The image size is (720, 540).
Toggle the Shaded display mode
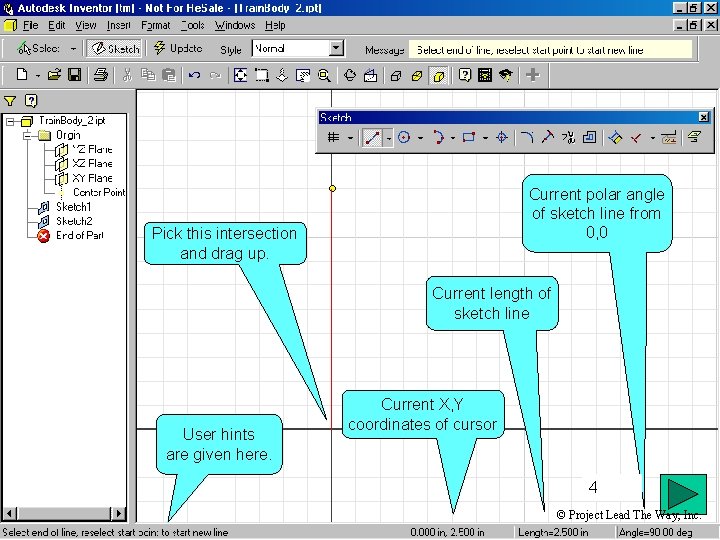tap(439, 75)
